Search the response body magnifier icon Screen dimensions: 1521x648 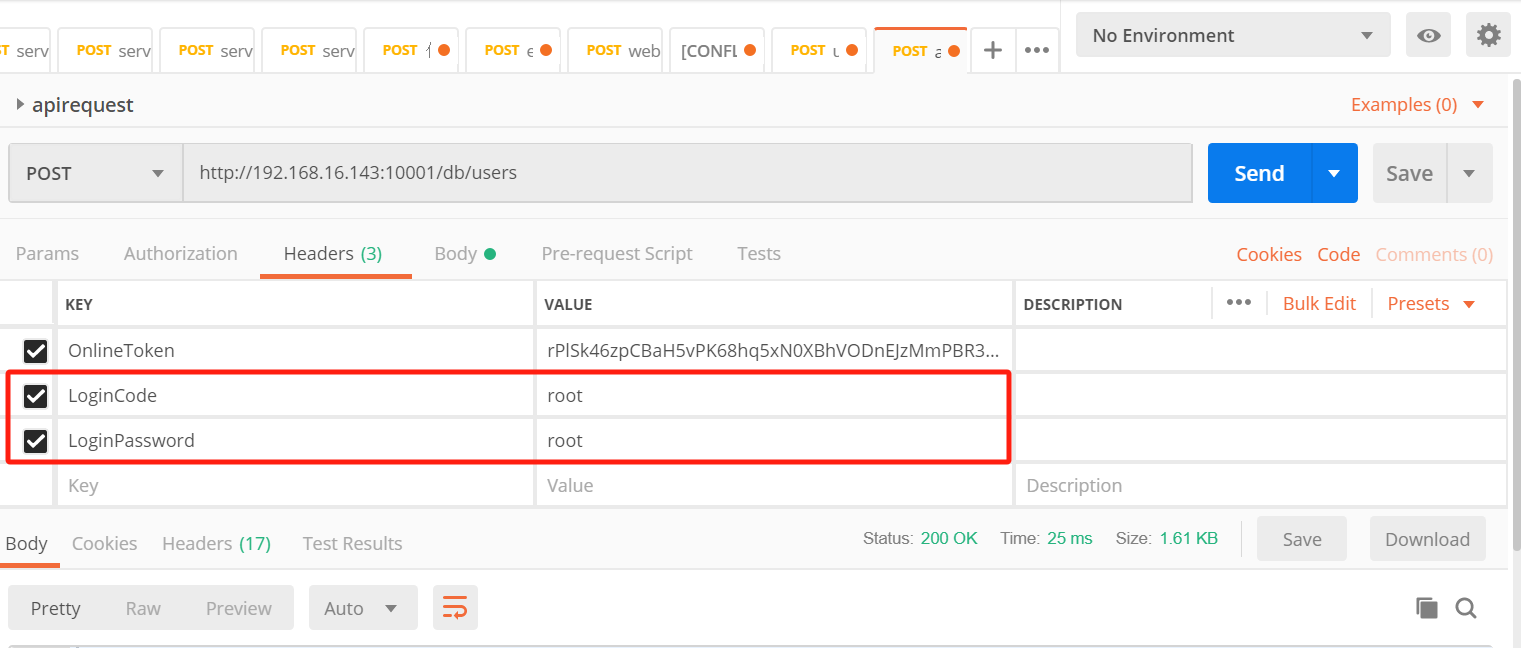point(1466,608)
